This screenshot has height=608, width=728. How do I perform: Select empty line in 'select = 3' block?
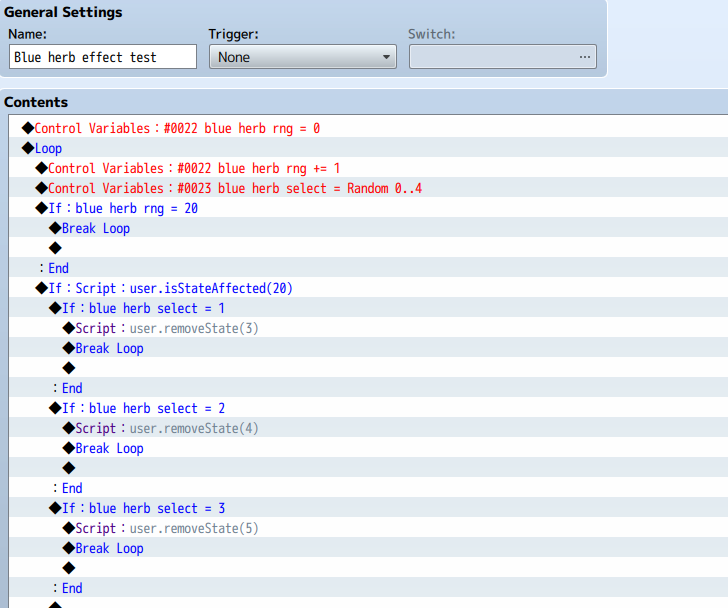coord(369,568)
